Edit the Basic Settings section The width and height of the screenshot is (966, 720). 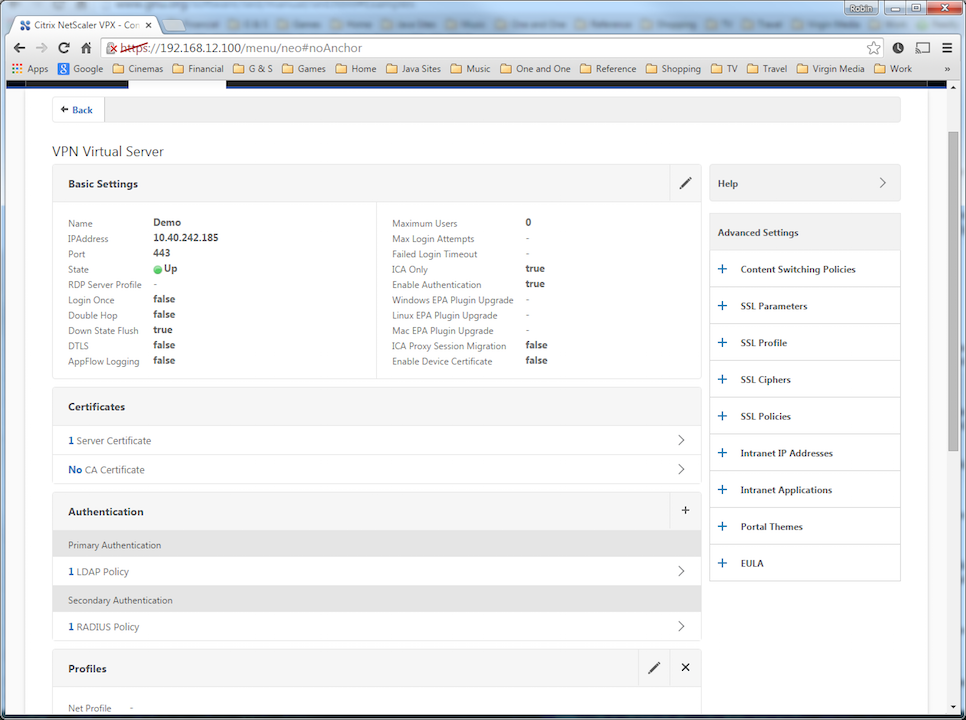click(x=684, y=183)
